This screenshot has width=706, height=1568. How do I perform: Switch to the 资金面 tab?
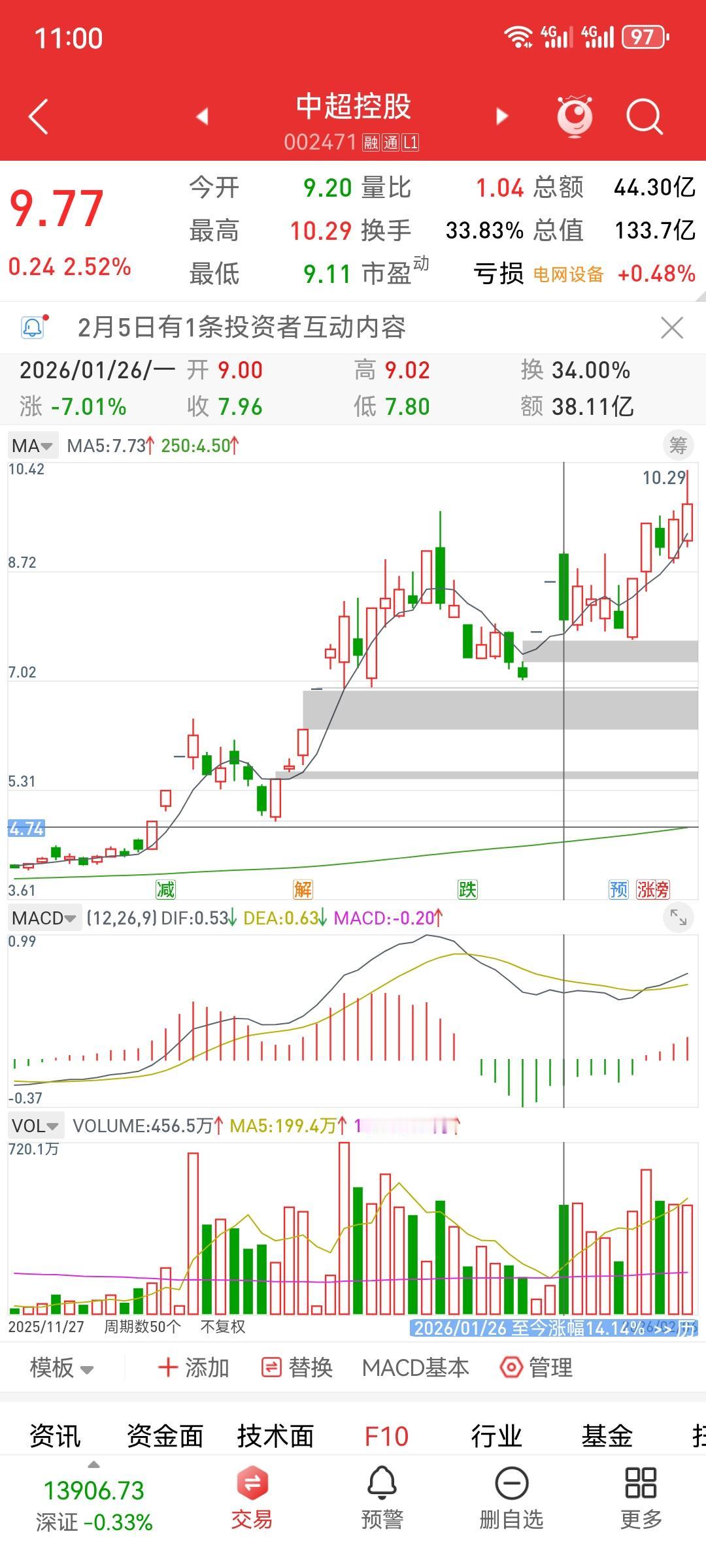click(165, 1437)
